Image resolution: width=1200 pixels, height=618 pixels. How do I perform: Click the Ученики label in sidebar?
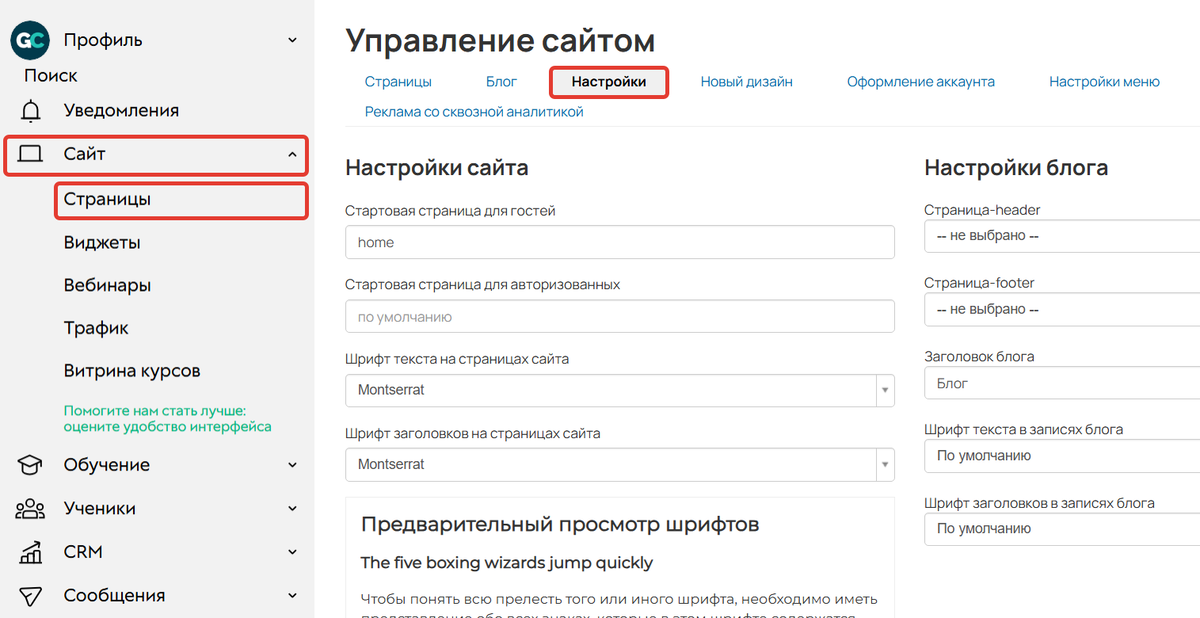[100, 508]
